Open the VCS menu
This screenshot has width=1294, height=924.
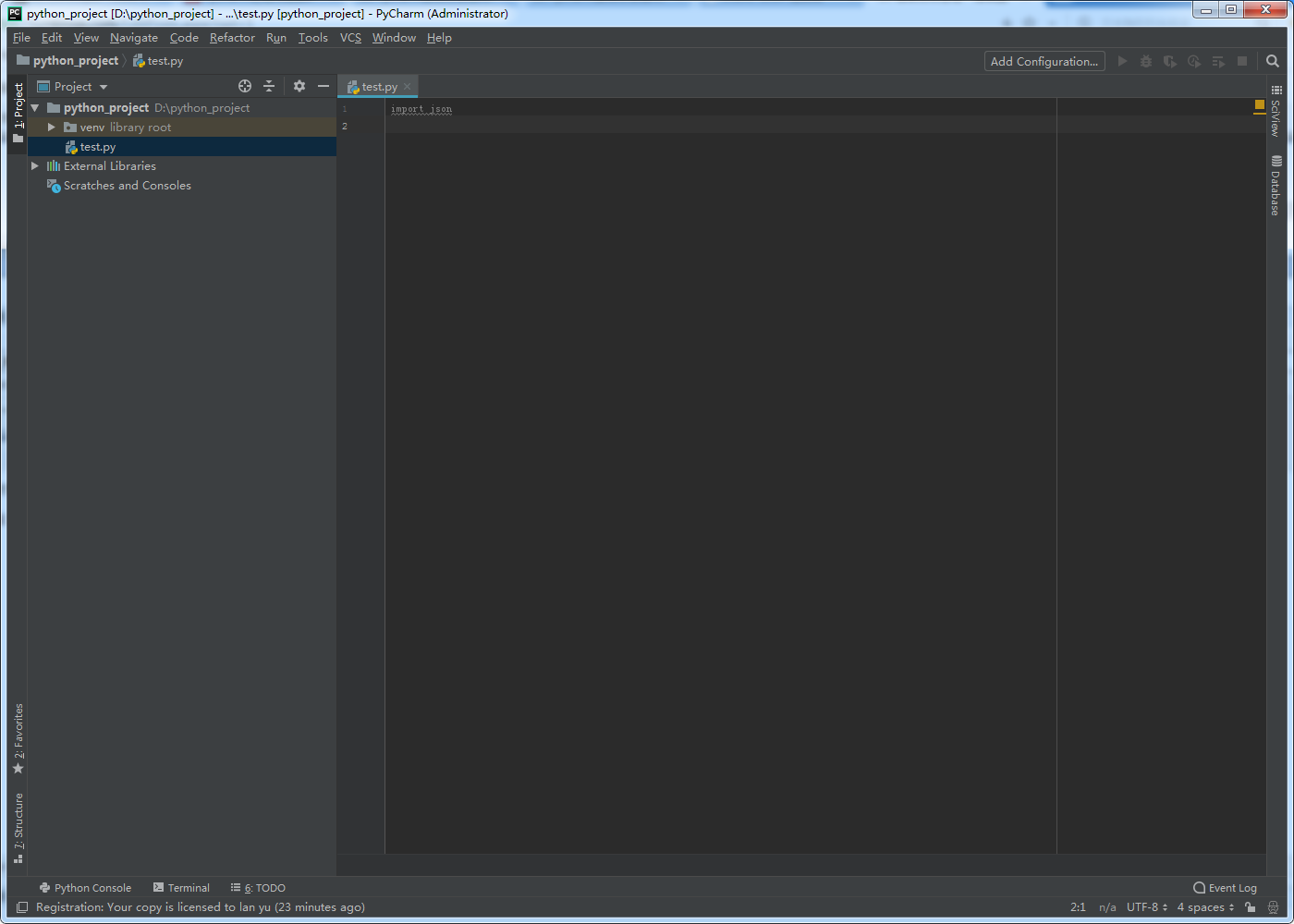click(350, 38)
